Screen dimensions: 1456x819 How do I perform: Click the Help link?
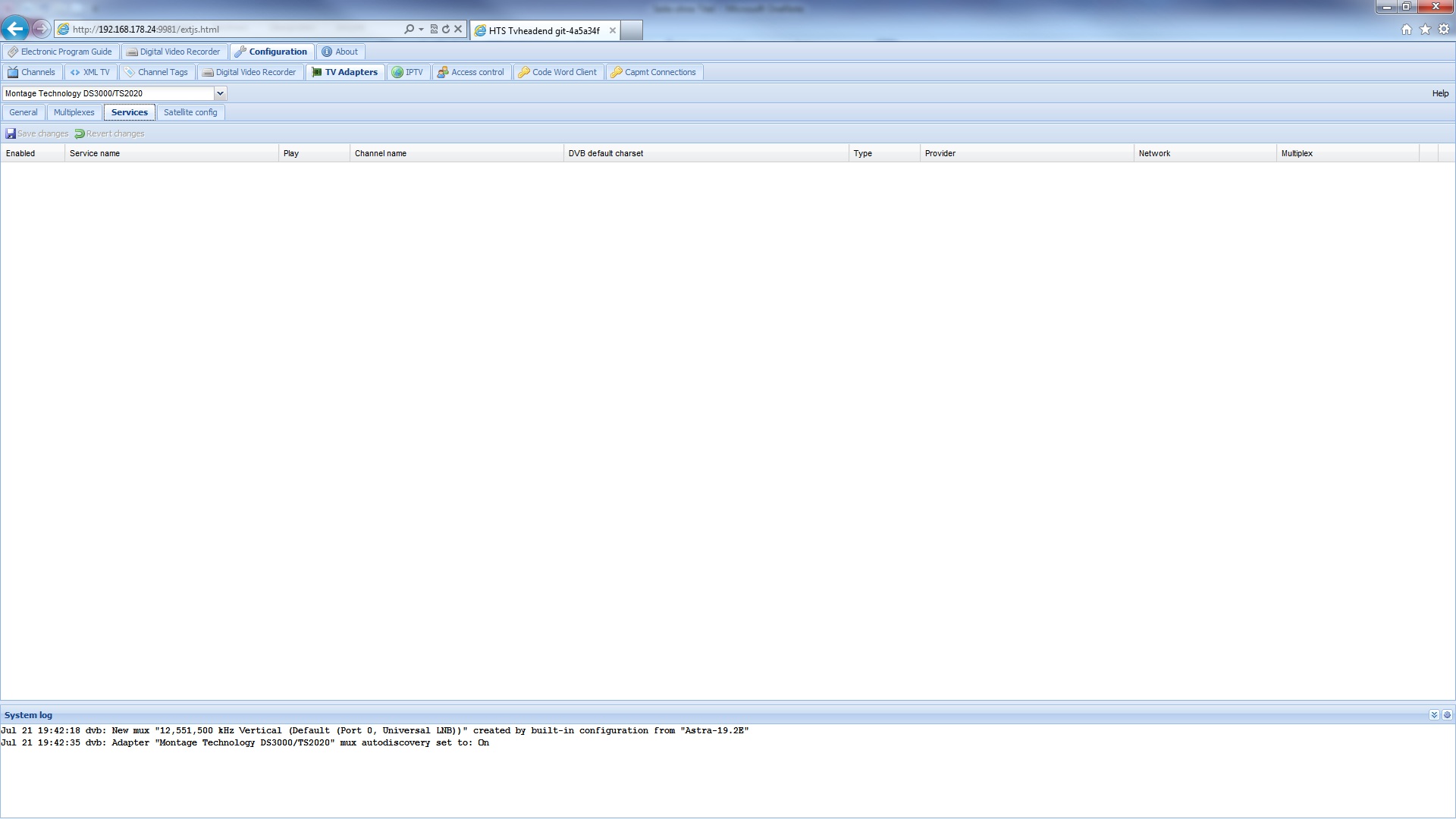pos(1440,93)
